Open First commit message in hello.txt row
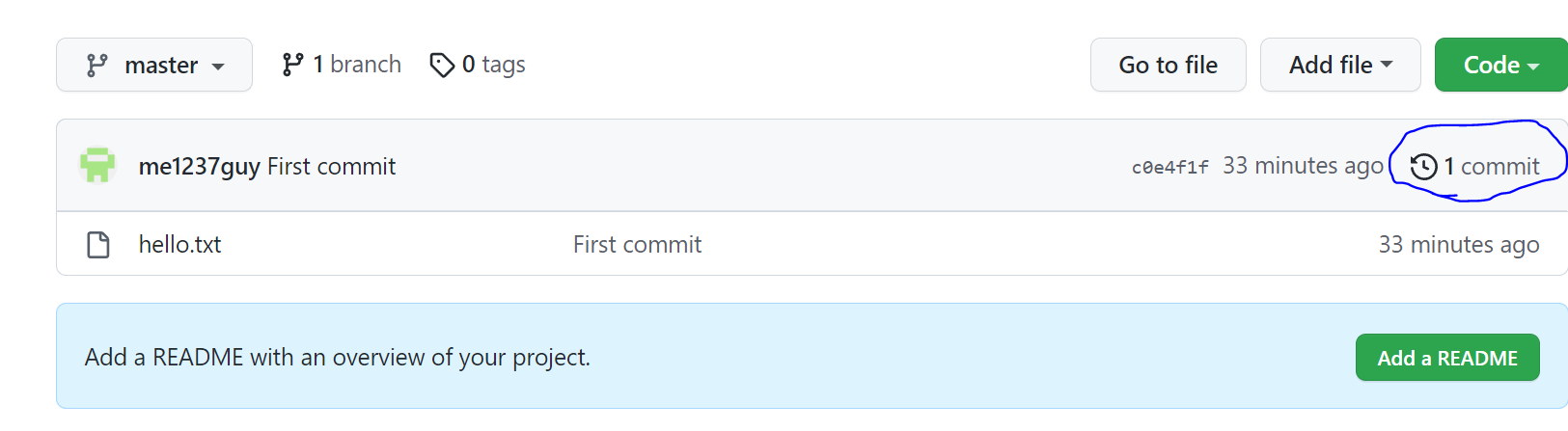Viewport: 1568px width, 431px height. [638, 245]
